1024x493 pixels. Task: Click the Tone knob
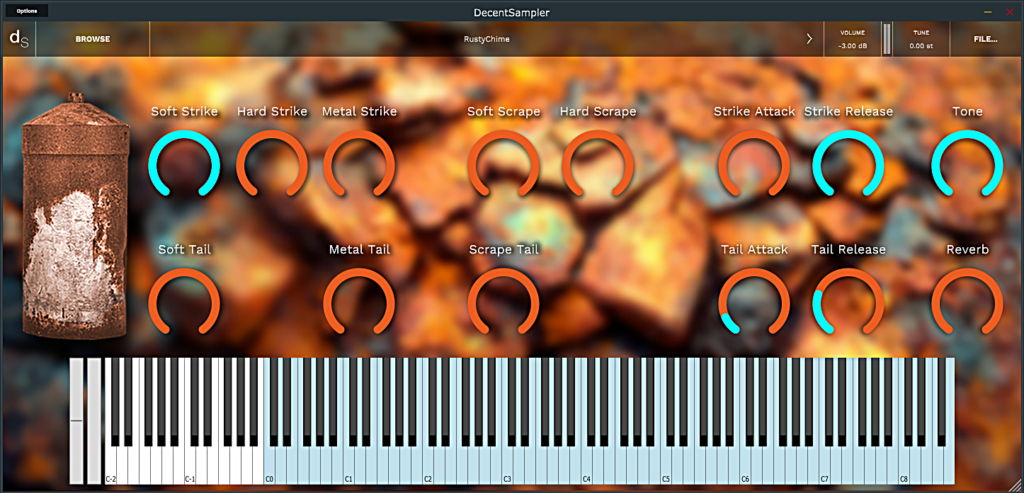tap(967, 165)
